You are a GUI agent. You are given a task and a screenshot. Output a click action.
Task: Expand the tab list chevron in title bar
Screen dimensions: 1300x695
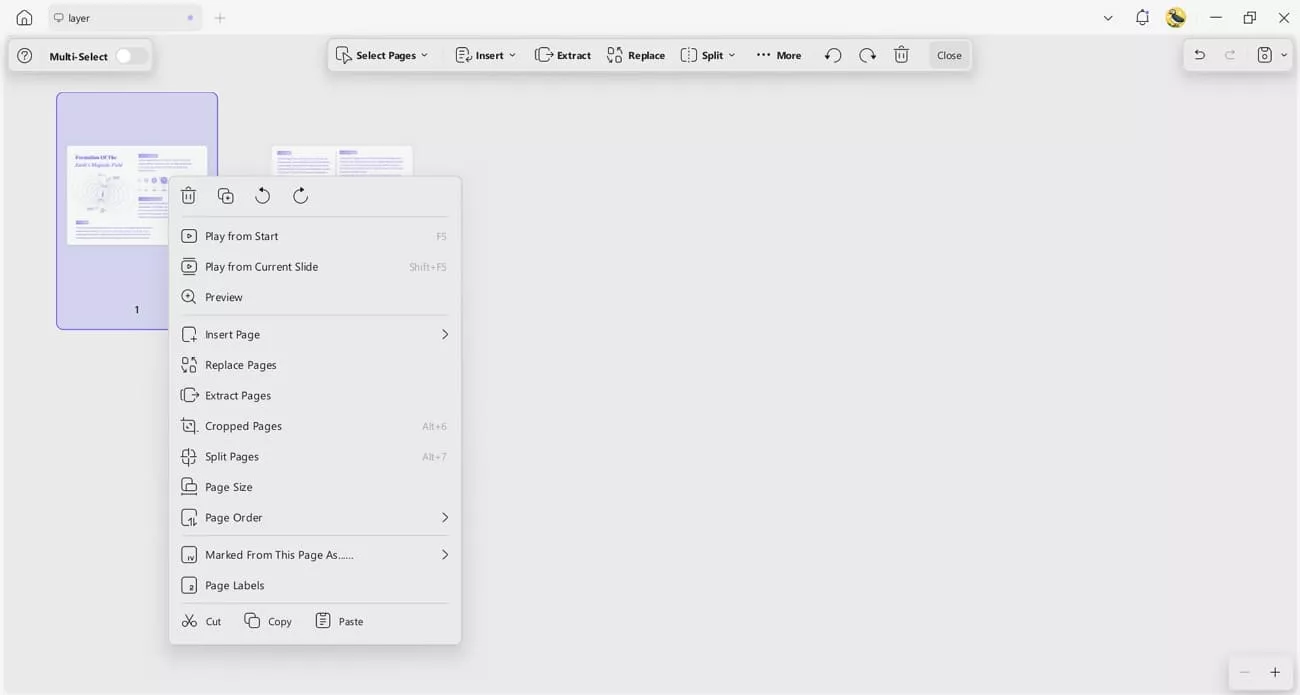click(x=1108, y=18)
